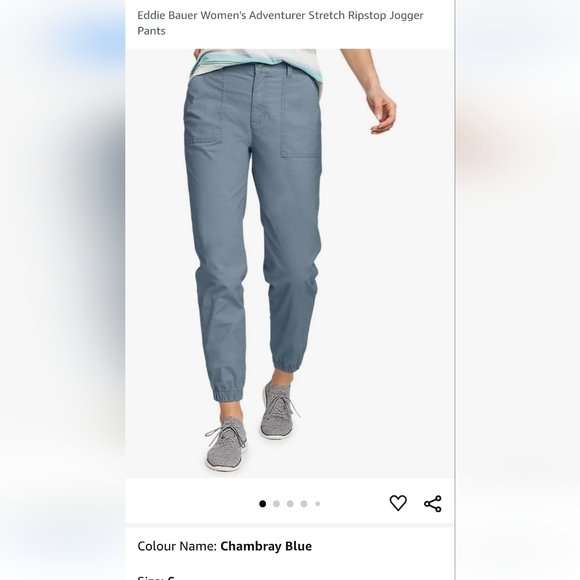Tap the Colour Name label text
The image size is (580, 580).
pyautogui.click(x=177, y=546)
